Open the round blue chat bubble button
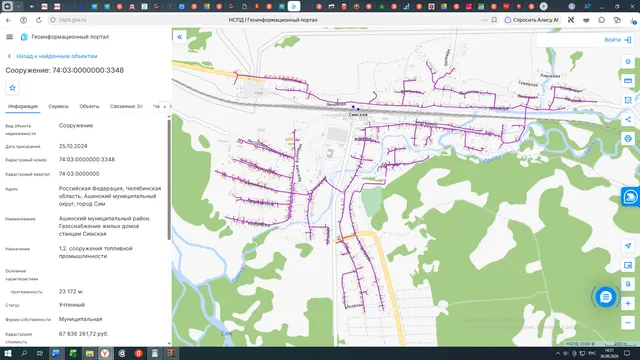 pos(606,297)
